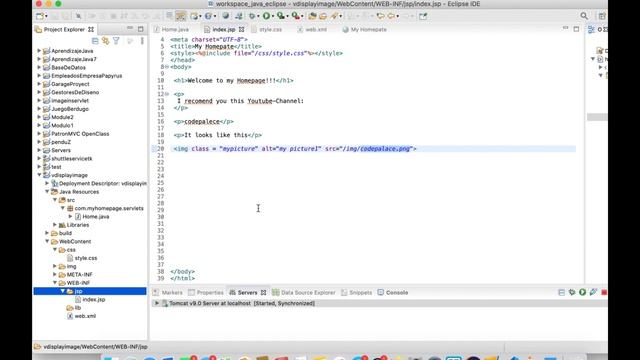640x360 pixels.
Task: Click the External Tools run icon
Action: pyautogui.click(x=296, y=16)
